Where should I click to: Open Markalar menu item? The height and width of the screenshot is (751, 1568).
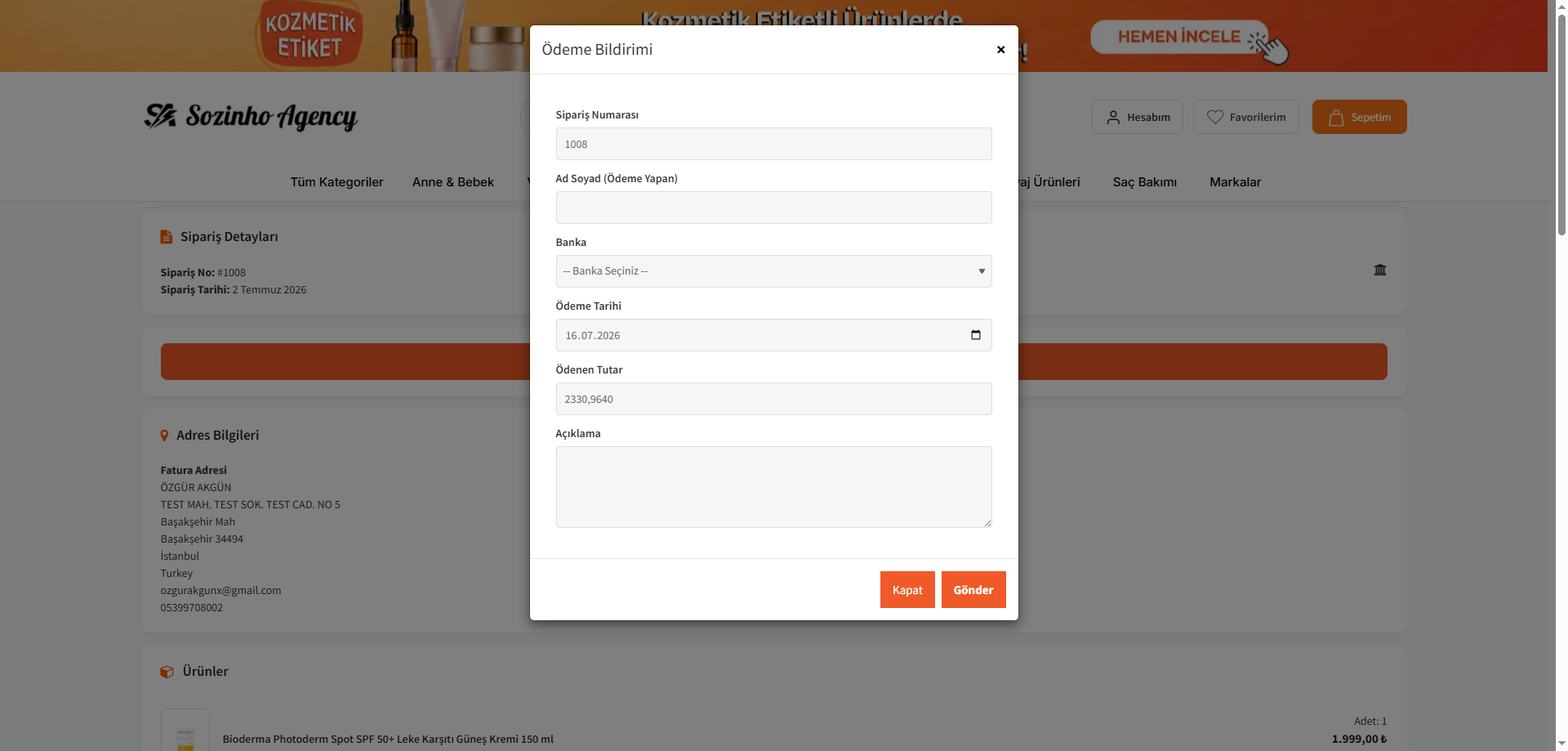(1235, 182)
